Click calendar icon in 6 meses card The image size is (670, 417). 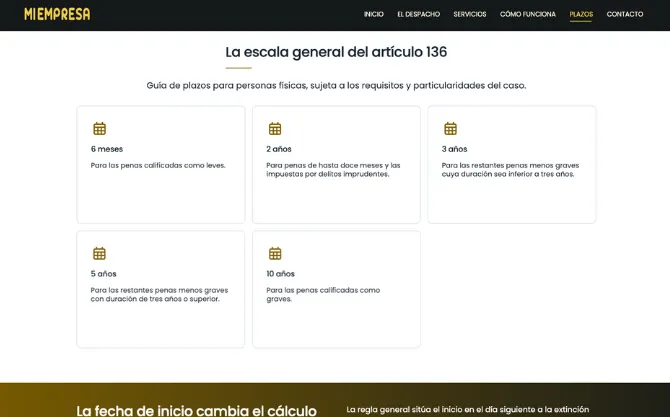point(99,129)
